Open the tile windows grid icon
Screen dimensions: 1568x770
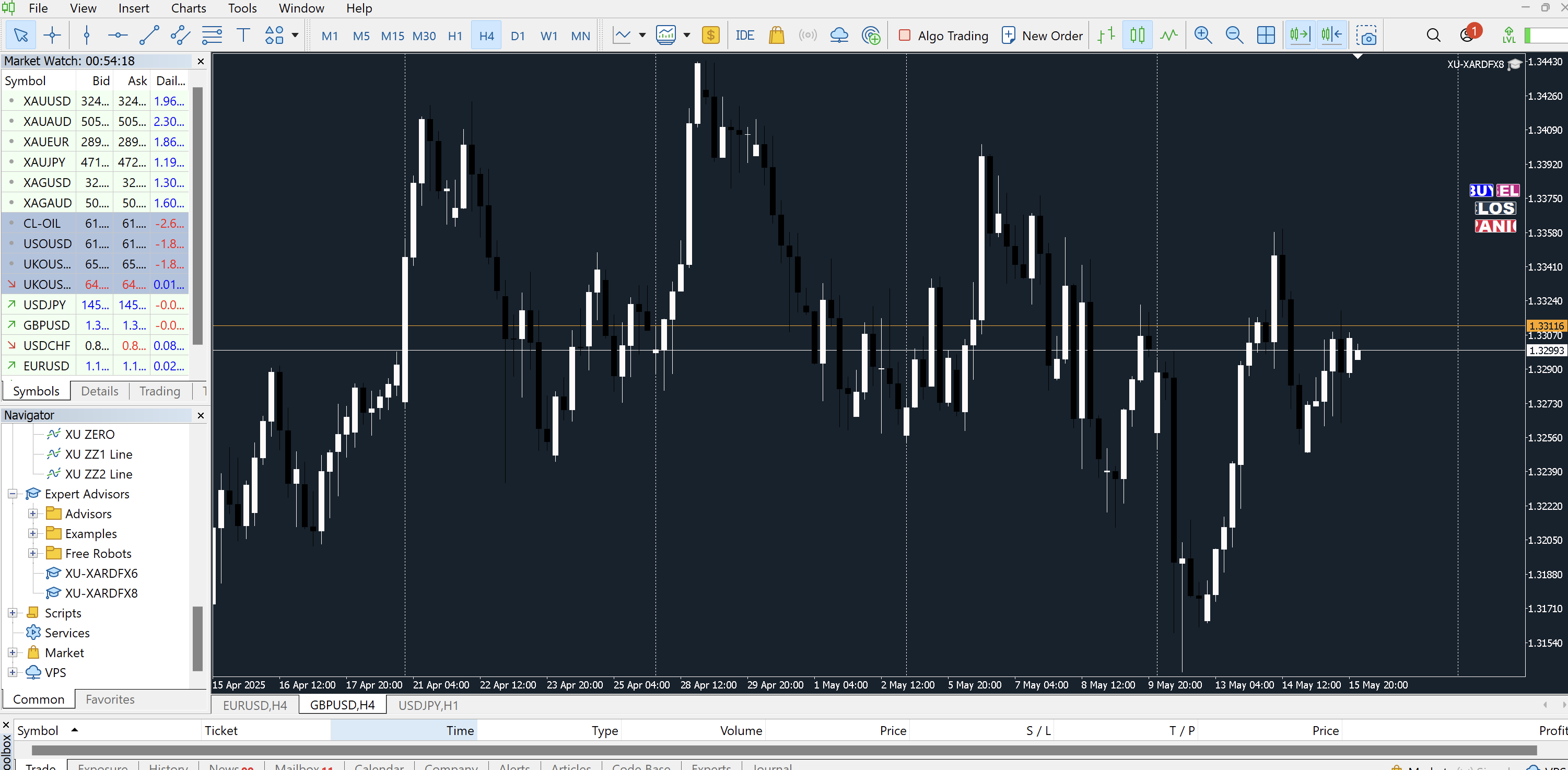1266,36
